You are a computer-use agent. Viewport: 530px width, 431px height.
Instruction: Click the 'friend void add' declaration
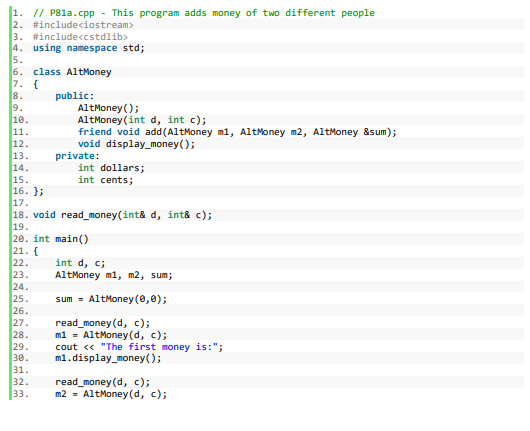tap(237, 132)
